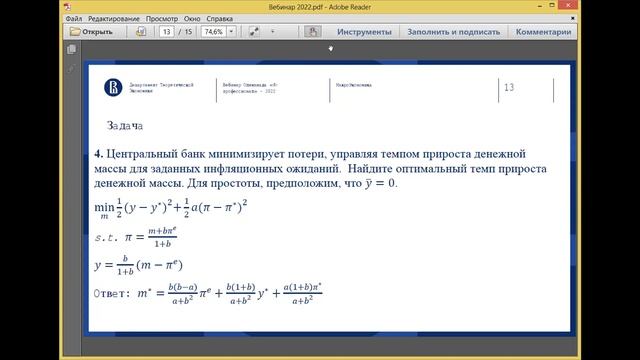
Task: Close the document with menu bar X
Action: [x=573, y=18]
